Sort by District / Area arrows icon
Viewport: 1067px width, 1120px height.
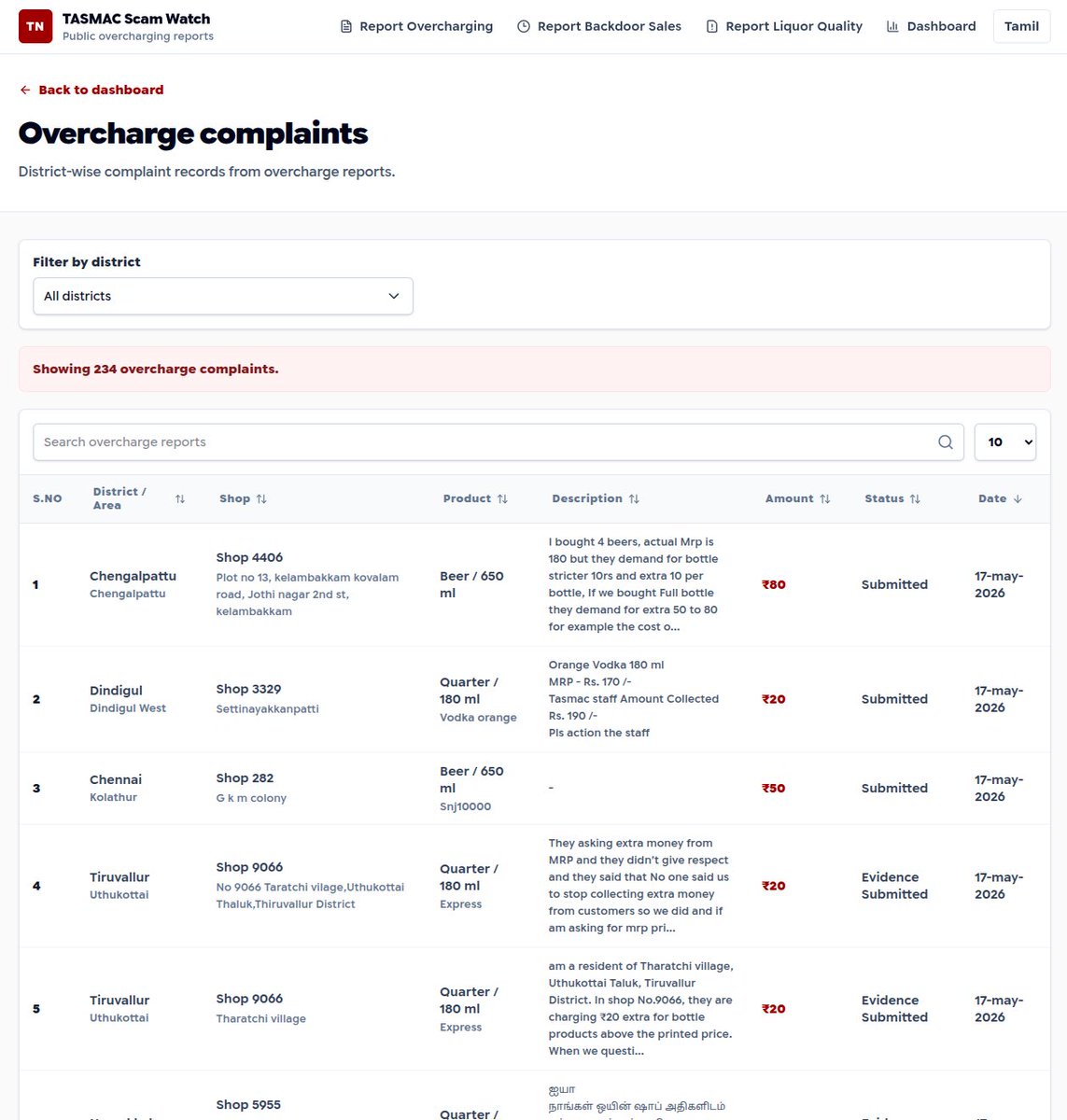(x=180, y=499)
